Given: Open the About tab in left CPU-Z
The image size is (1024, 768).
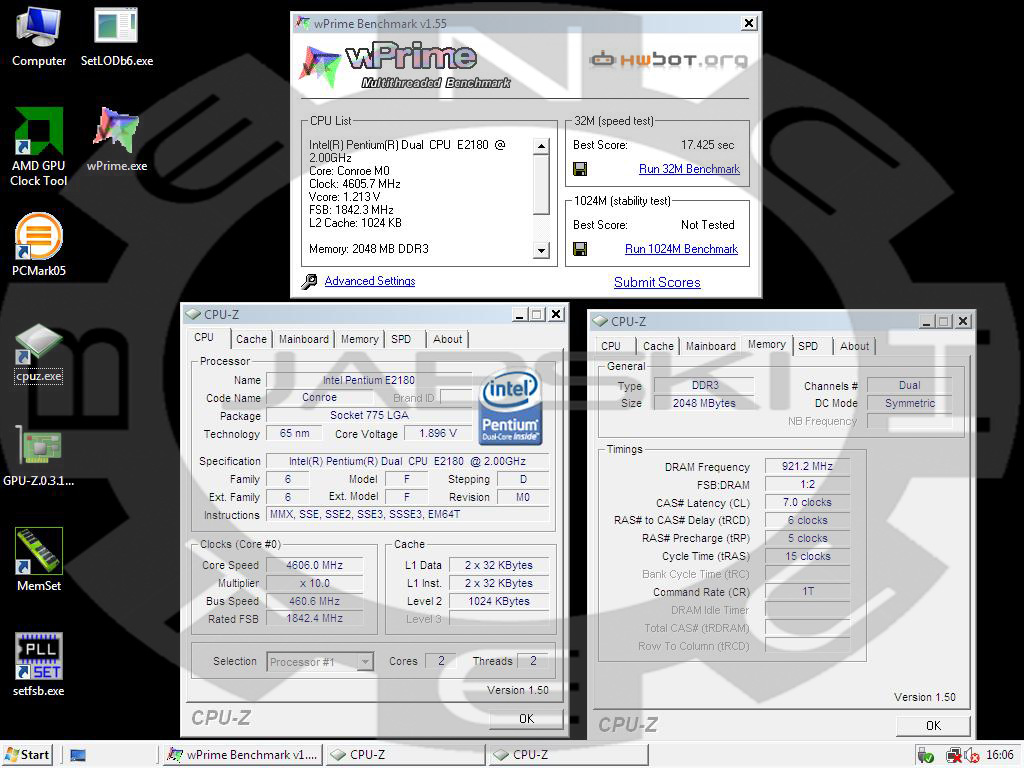Looking at the screenshot, I should point(447,339).
